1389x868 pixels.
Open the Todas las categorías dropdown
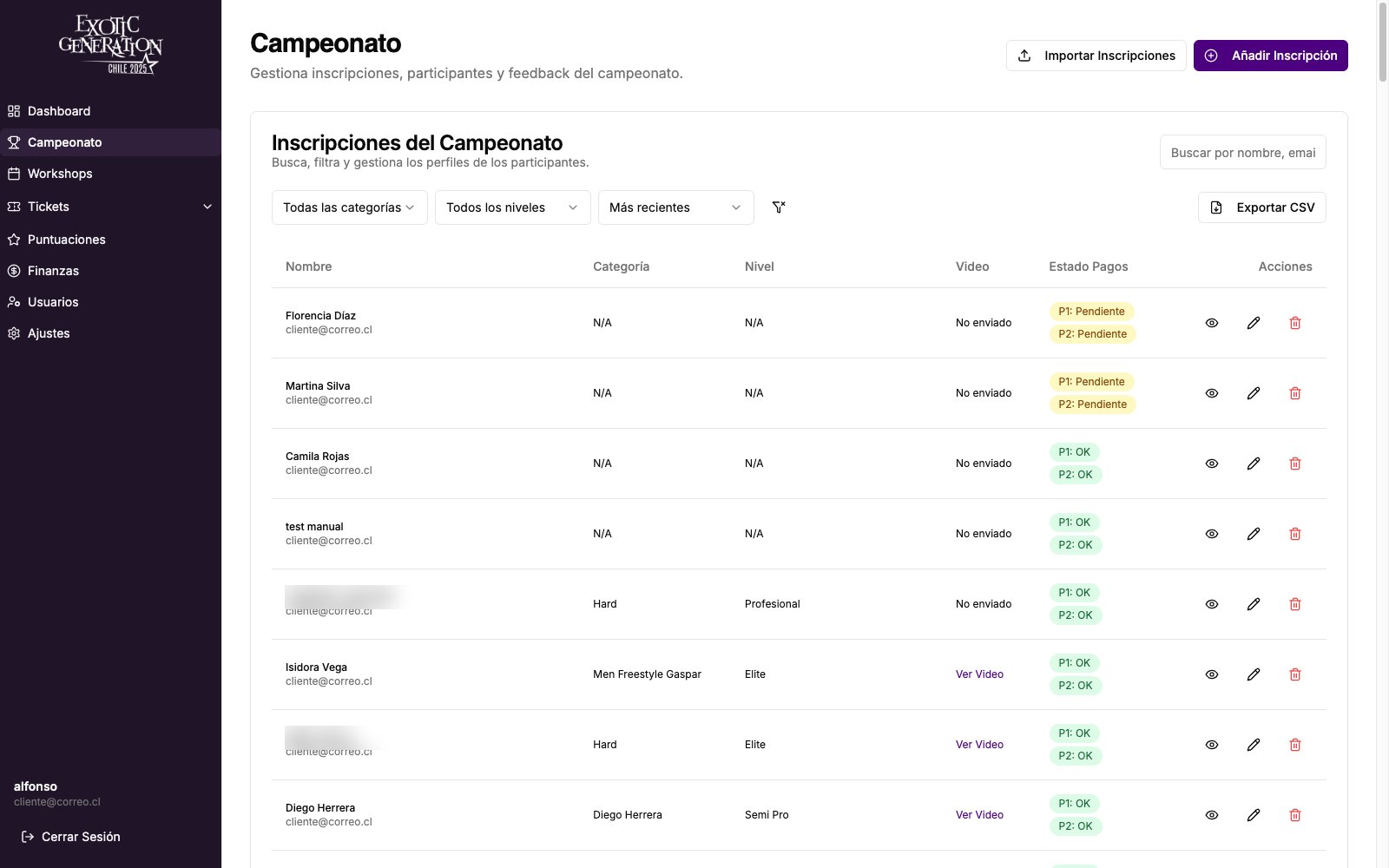(x=350, y=207)
